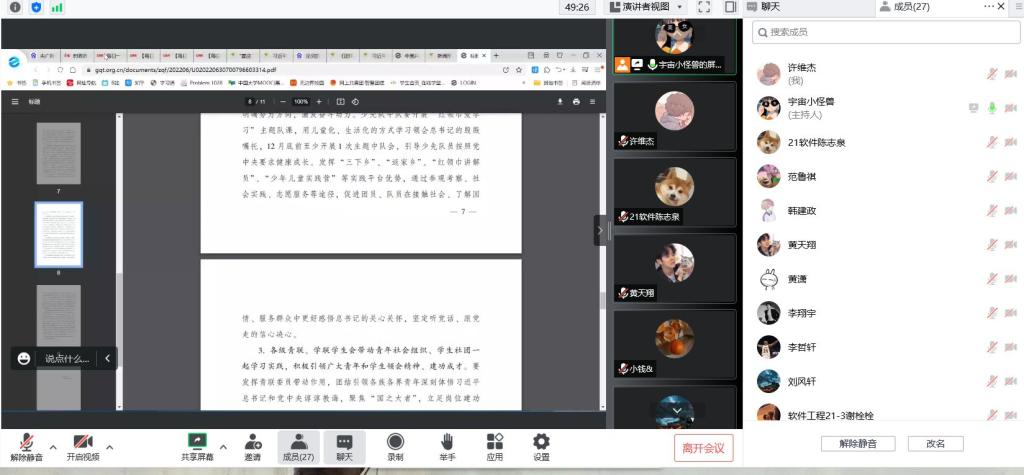Select the page 8 thumbnail in the PDF sidebar
The height and width of the screenshot is (475, 1024).
point(59,235)
